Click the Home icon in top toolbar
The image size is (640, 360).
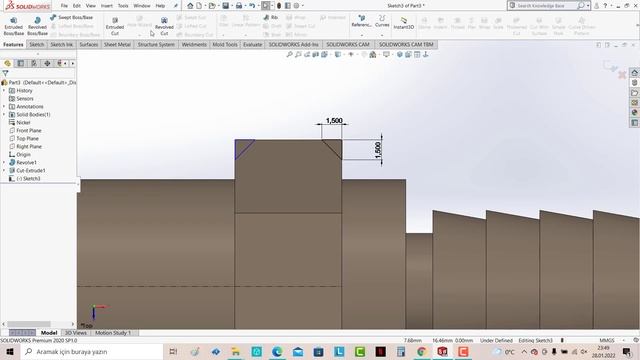point(190,6)
